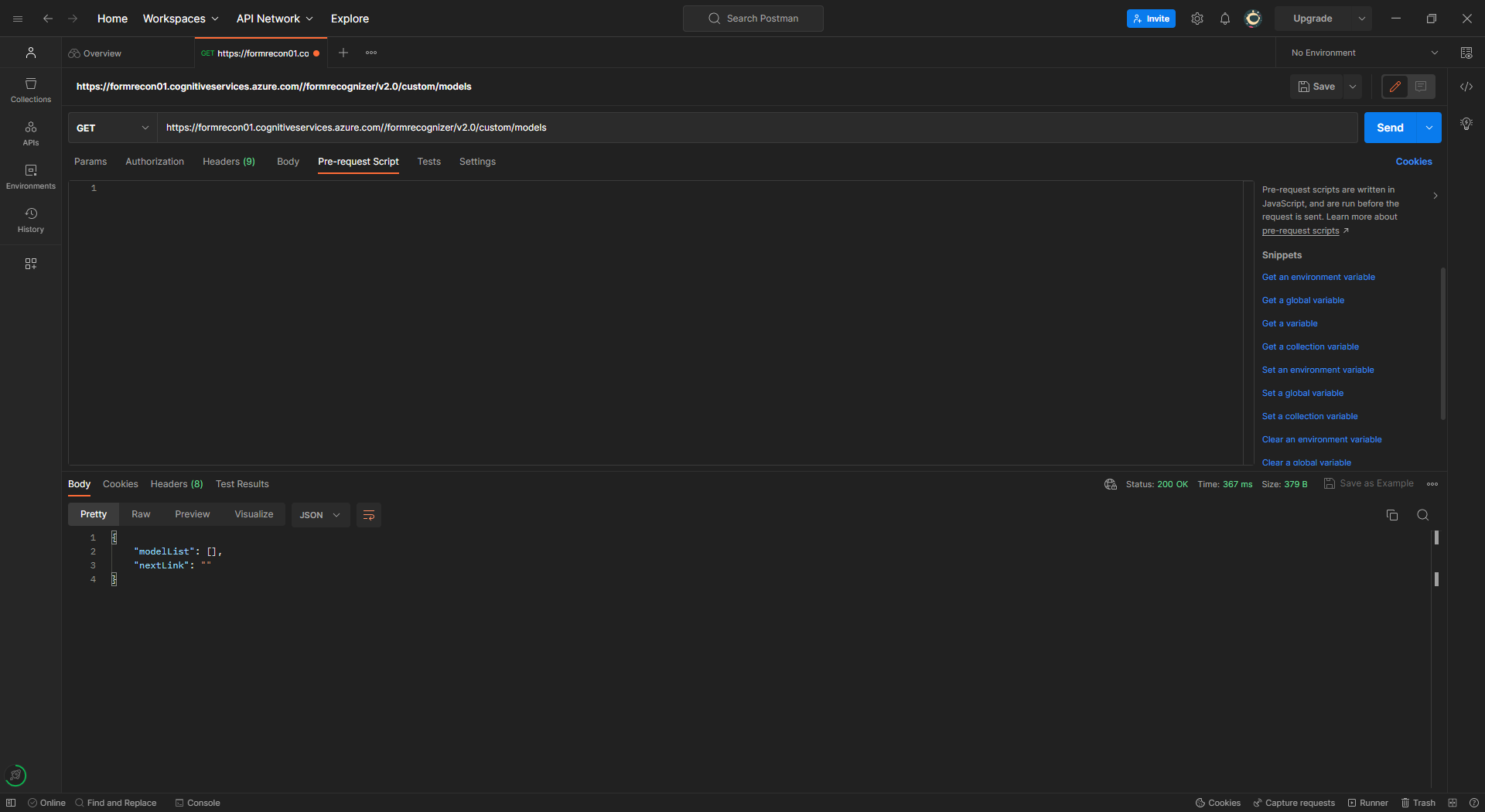The width and height of the screenshot is (1485, 812).
Task: Open the History sidebar panel
Action: [x=31, y=220]
